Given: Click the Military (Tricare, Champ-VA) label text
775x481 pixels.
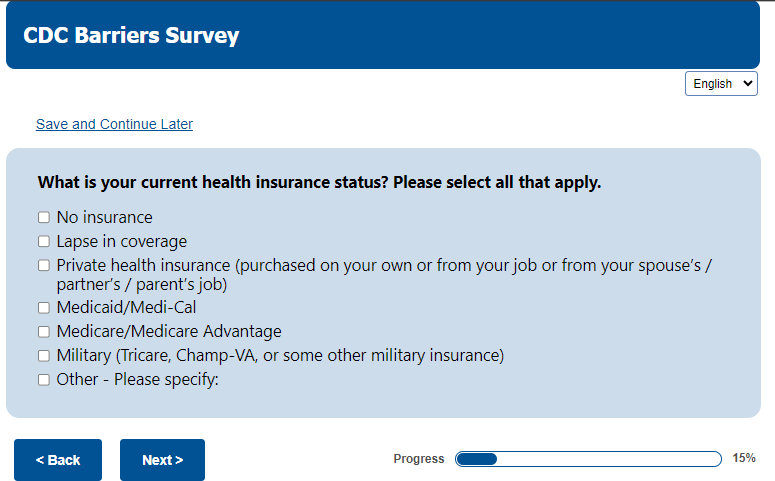Looking at the screenshot, I should pyautogui.click(x=280, y=355).
